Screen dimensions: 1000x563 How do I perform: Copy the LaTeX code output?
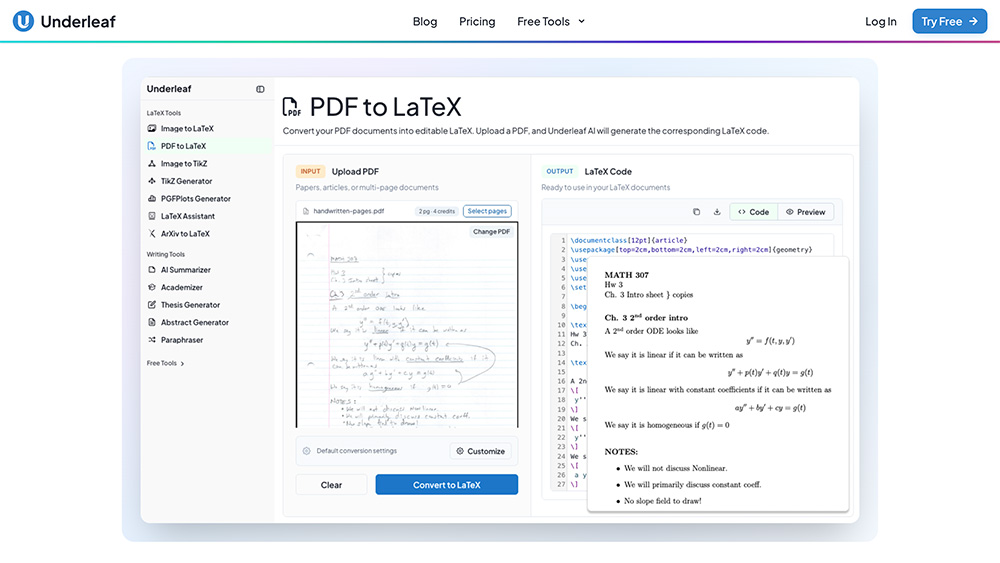(x=696, y=212)
